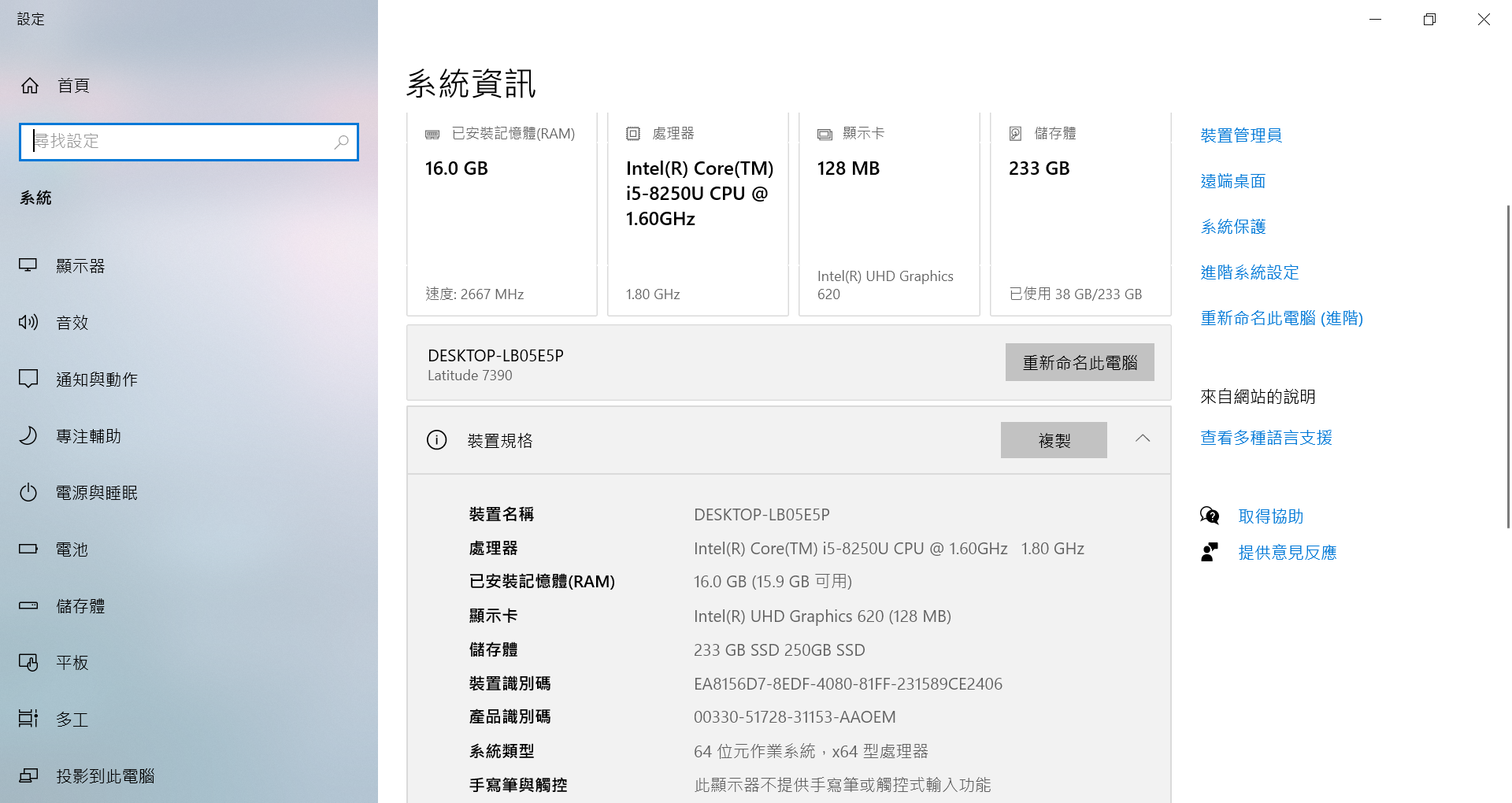
Task: Click the device ID value EA8156D7-8EDF-4080-81FF-231589CE2406
Action: [x=848, y=684]
